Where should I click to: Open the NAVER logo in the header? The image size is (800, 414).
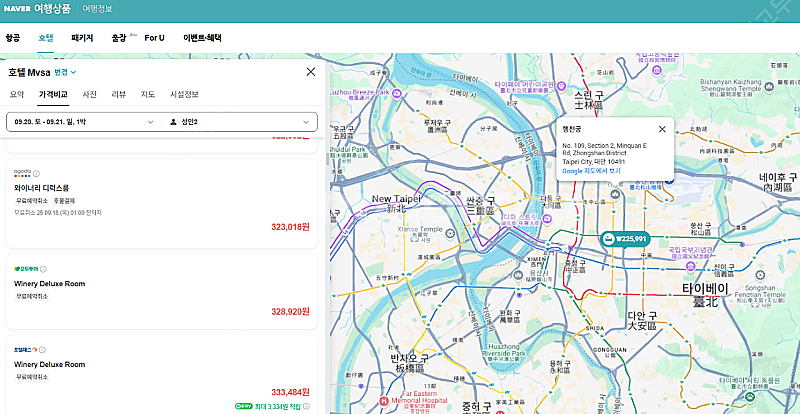(17, 9)
